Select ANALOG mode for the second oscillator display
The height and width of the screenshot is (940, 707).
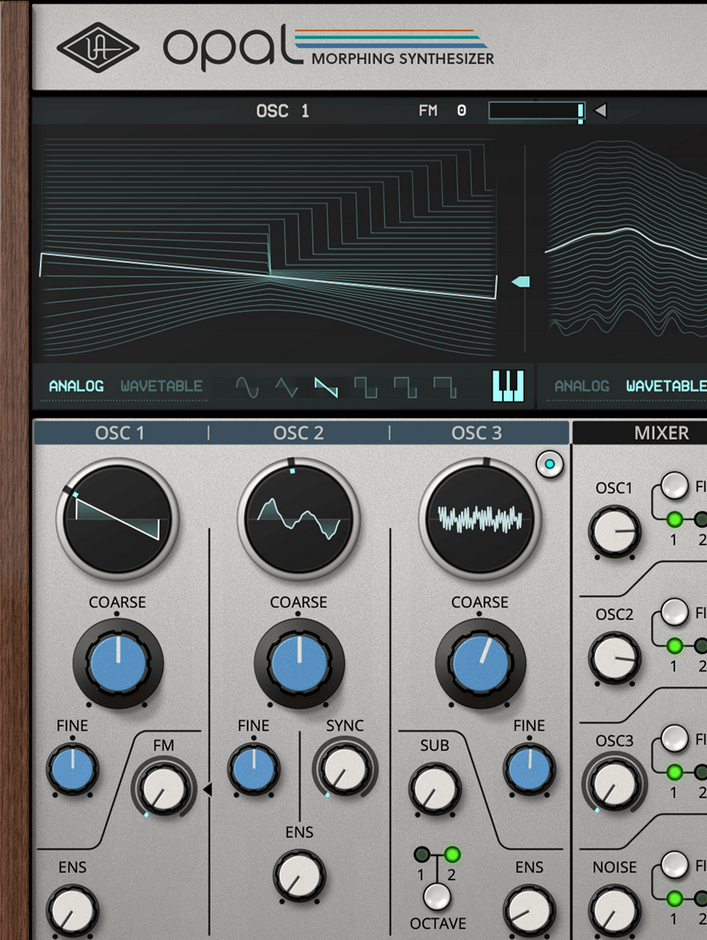coord(582,386)
